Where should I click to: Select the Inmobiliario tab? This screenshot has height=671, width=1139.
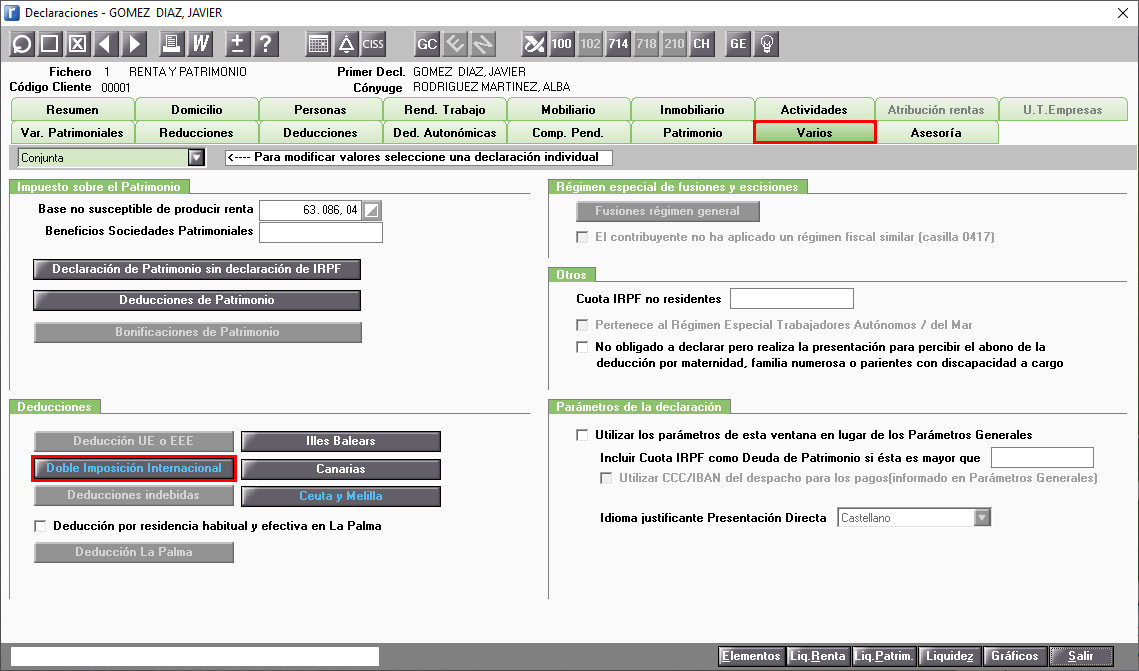(x=692, y=110)
